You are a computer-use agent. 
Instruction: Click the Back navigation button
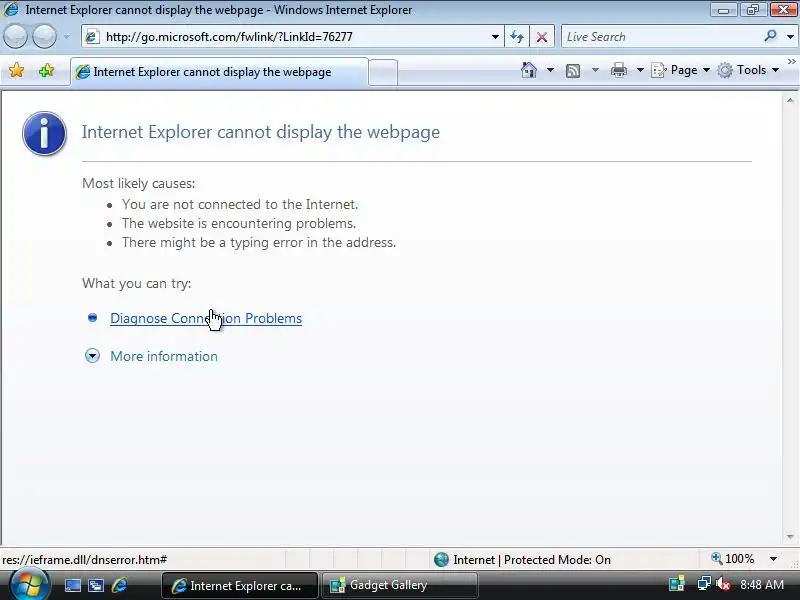click(x=15, y=37)
